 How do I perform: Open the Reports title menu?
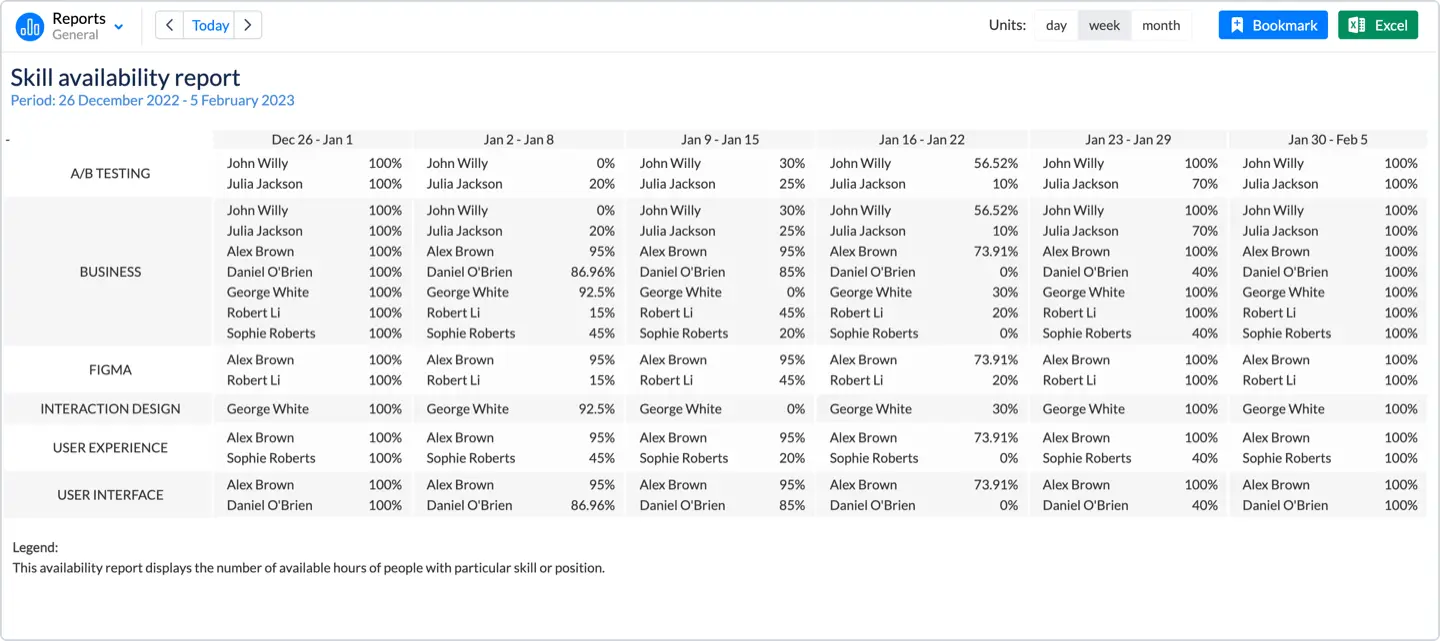point(79,19)
